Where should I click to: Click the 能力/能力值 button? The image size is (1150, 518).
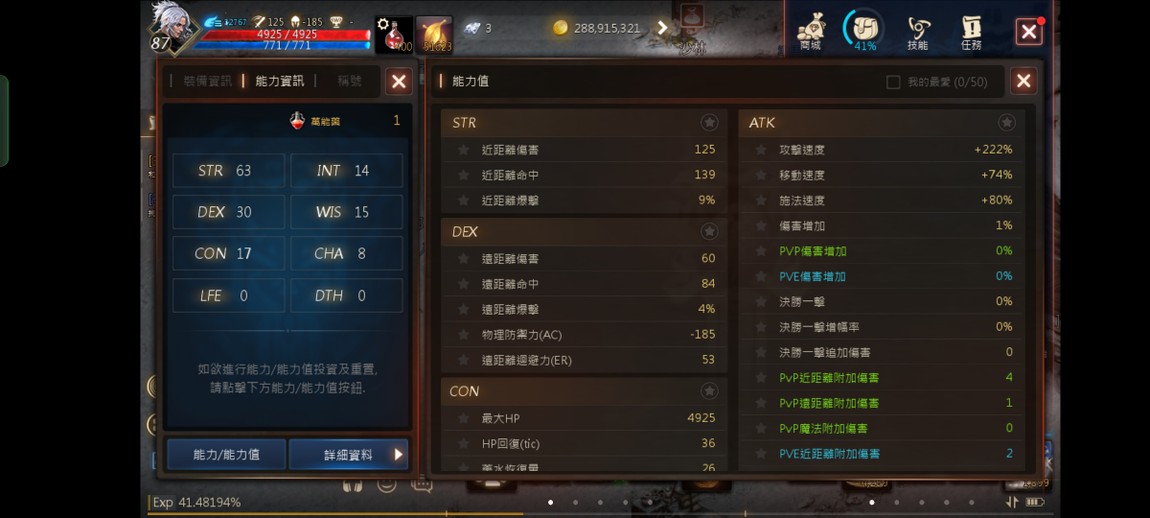(227, 454)
